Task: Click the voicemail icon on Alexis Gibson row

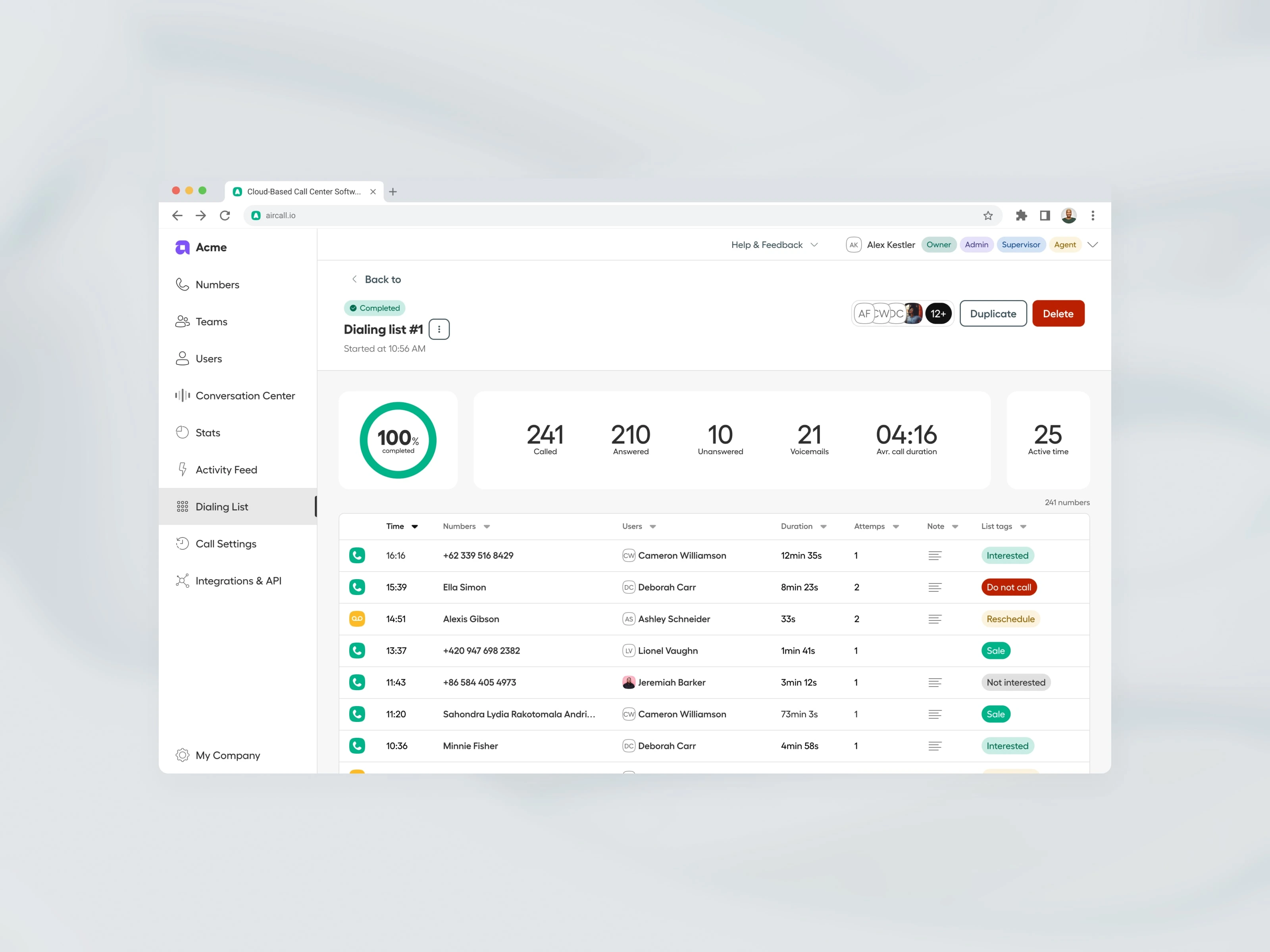Action: [x=357, y=618]
